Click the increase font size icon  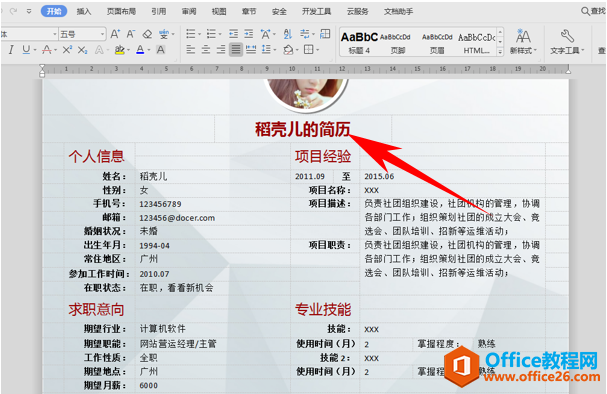point(115,34)
